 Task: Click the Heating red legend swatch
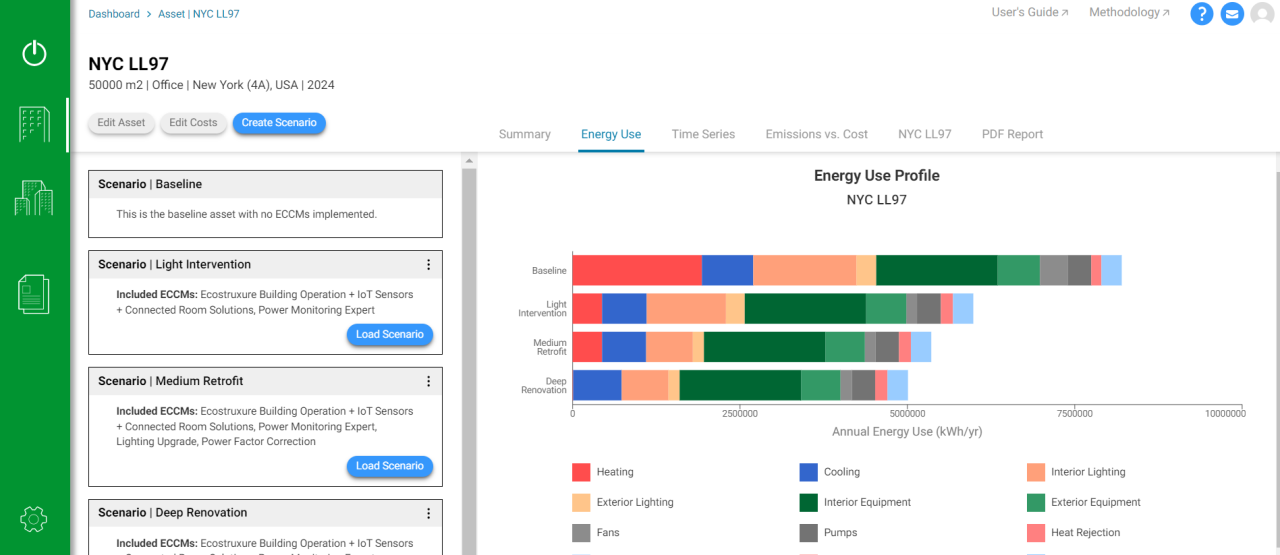point(581,472)
